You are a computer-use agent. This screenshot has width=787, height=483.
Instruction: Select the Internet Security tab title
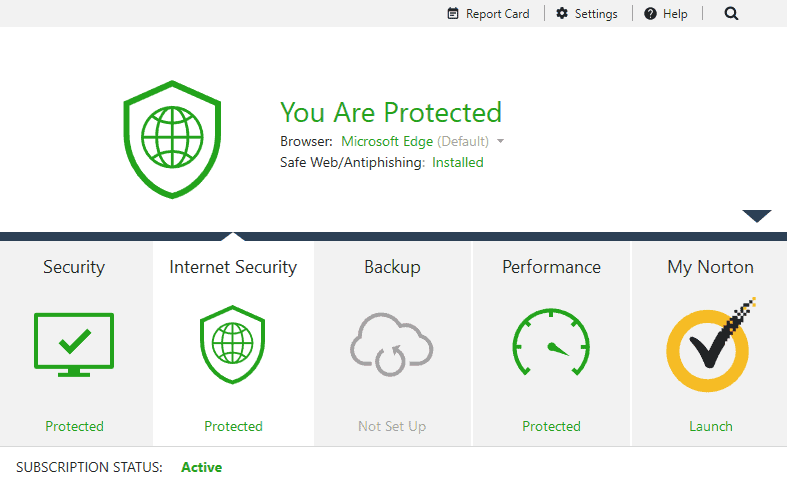[x=233, y=267]
